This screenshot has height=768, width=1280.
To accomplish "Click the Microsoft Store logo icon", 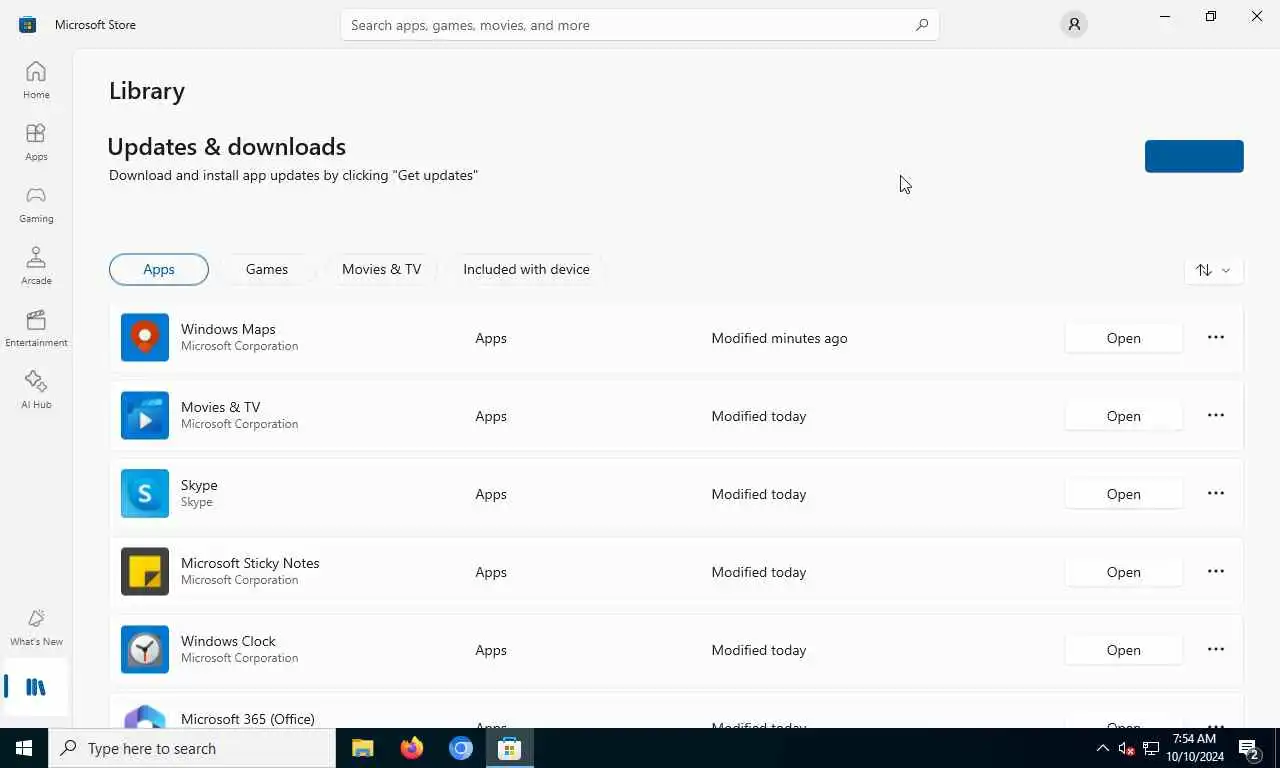I will point(27,24).
